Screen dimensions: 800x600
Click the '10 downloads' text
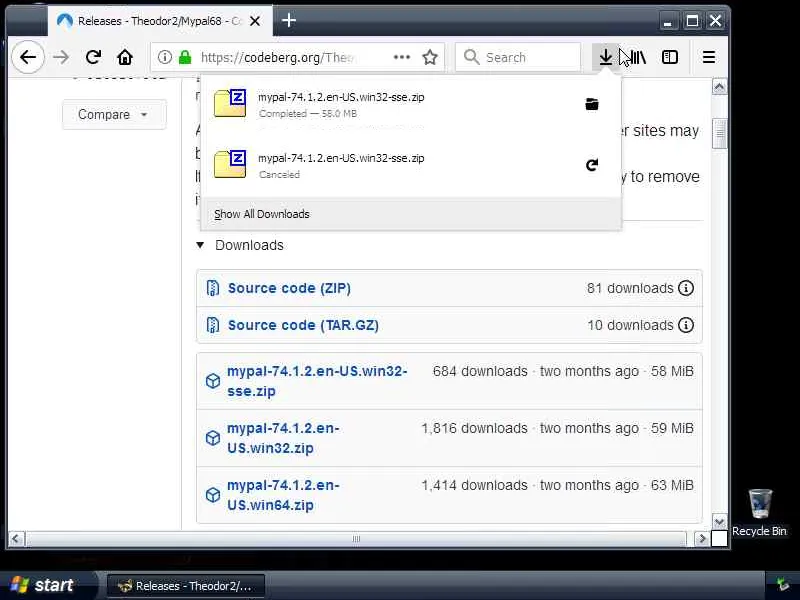(630, 325)
